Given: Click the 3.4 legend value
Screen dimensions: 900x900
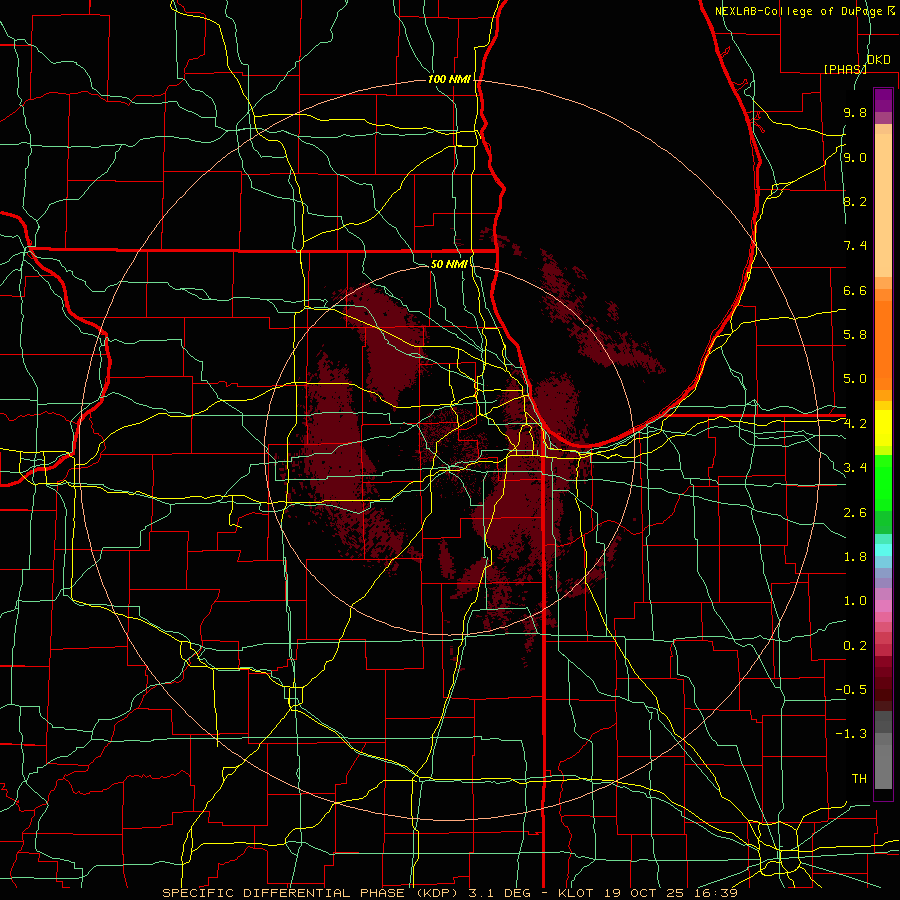Looking at the screenshot, I should (855, 468).
